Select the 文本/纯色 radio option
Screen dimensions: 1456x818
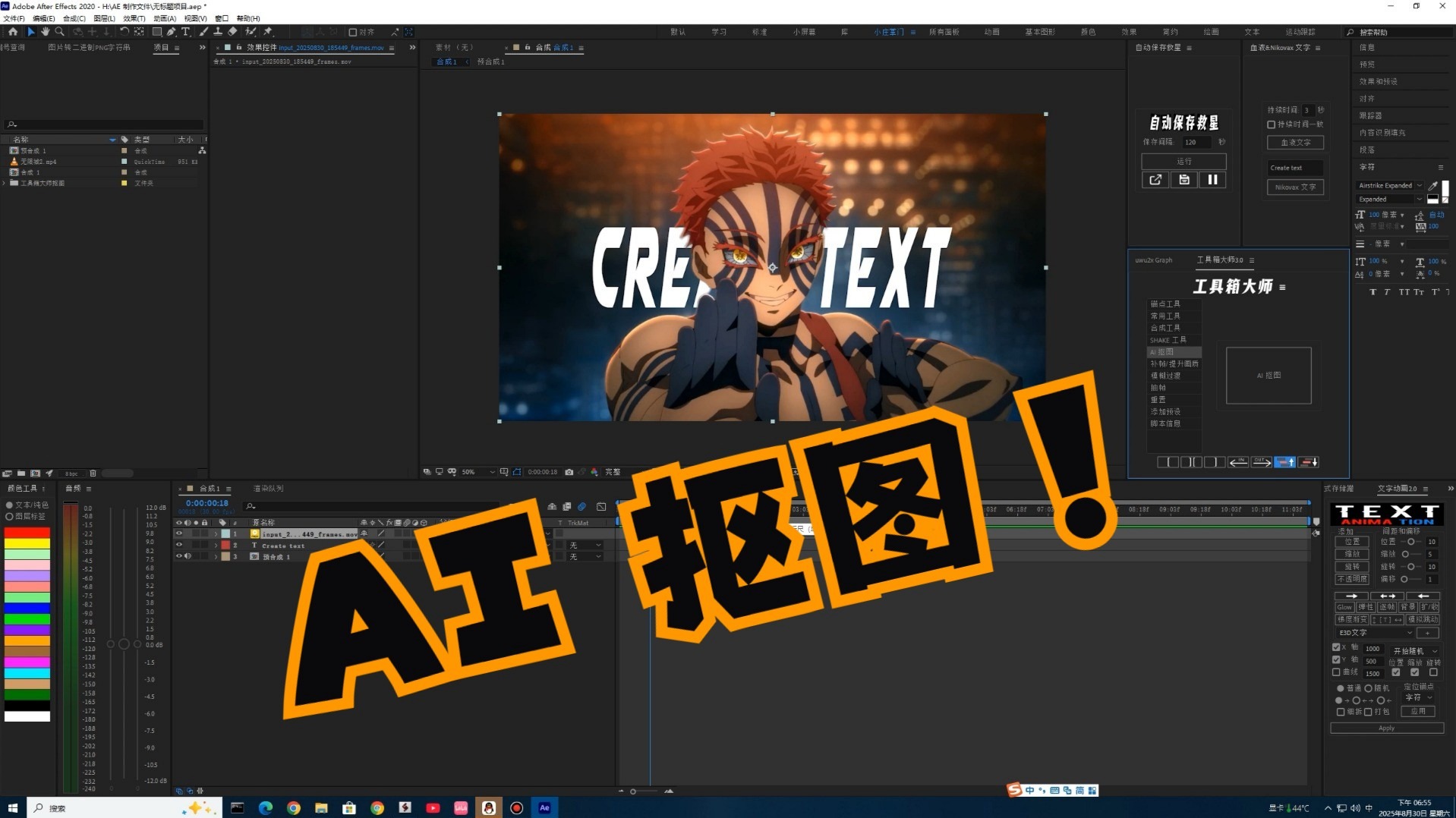click(x=10, y=505)
